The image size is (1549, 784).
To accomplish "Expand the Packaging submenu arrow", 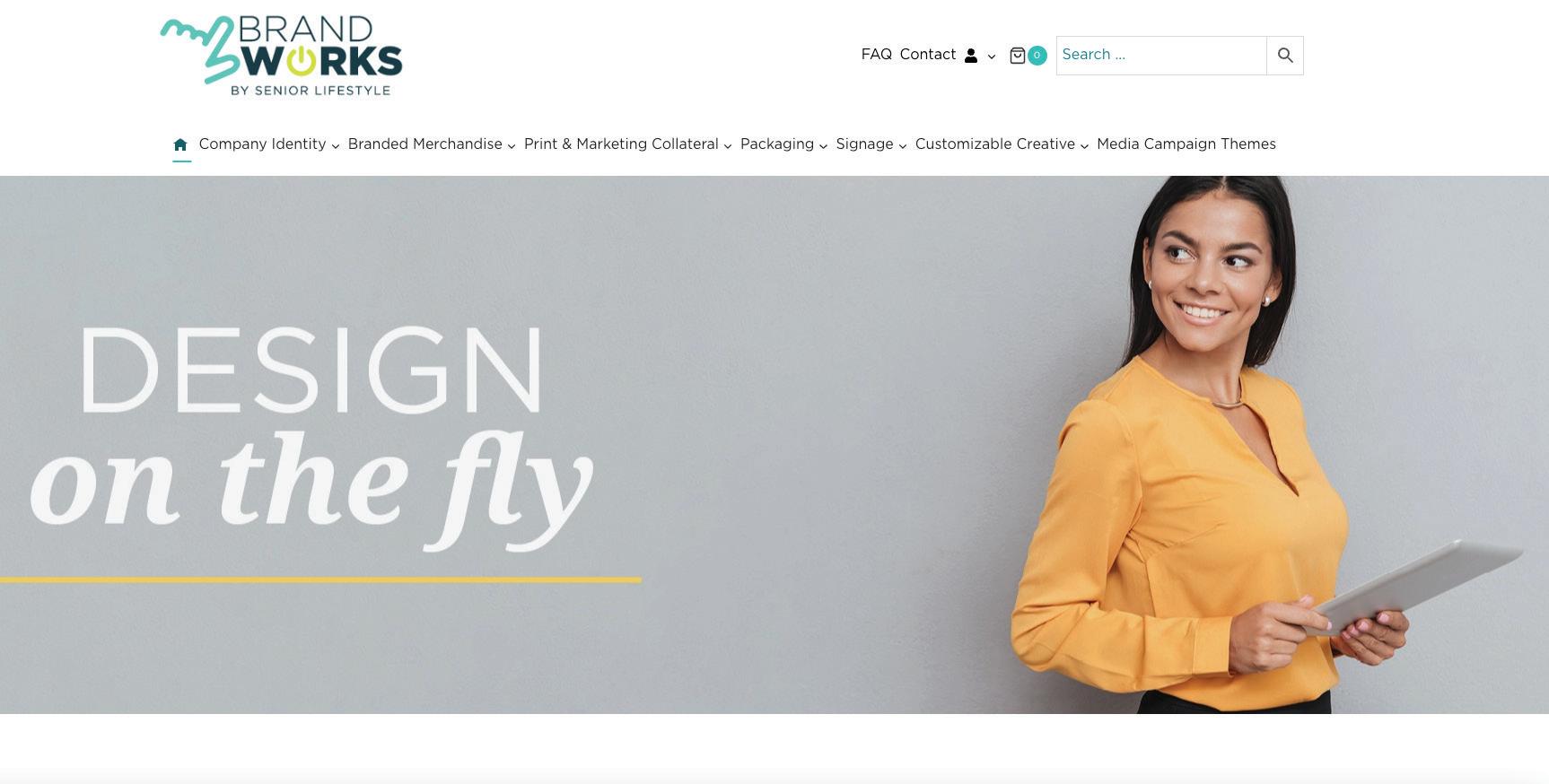I will click(x=823, y=146).
